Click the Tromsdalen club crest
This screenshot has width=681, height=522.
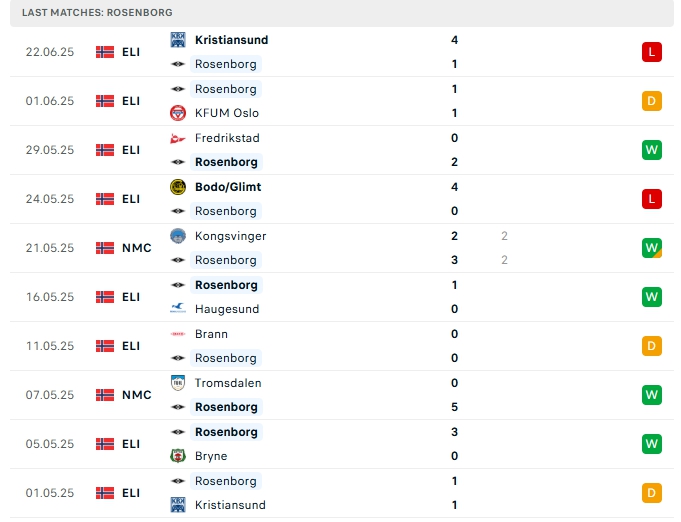pos(178,383)
